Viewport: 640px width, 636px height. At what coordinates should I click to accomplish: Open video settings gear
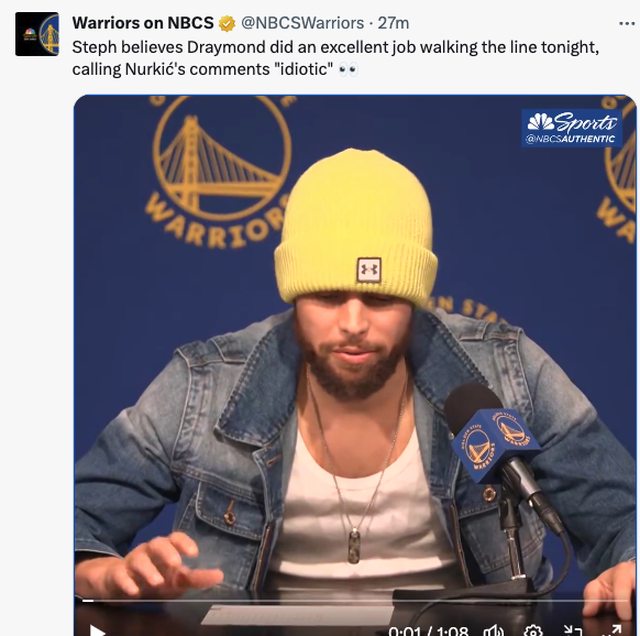tap(534, 629)
